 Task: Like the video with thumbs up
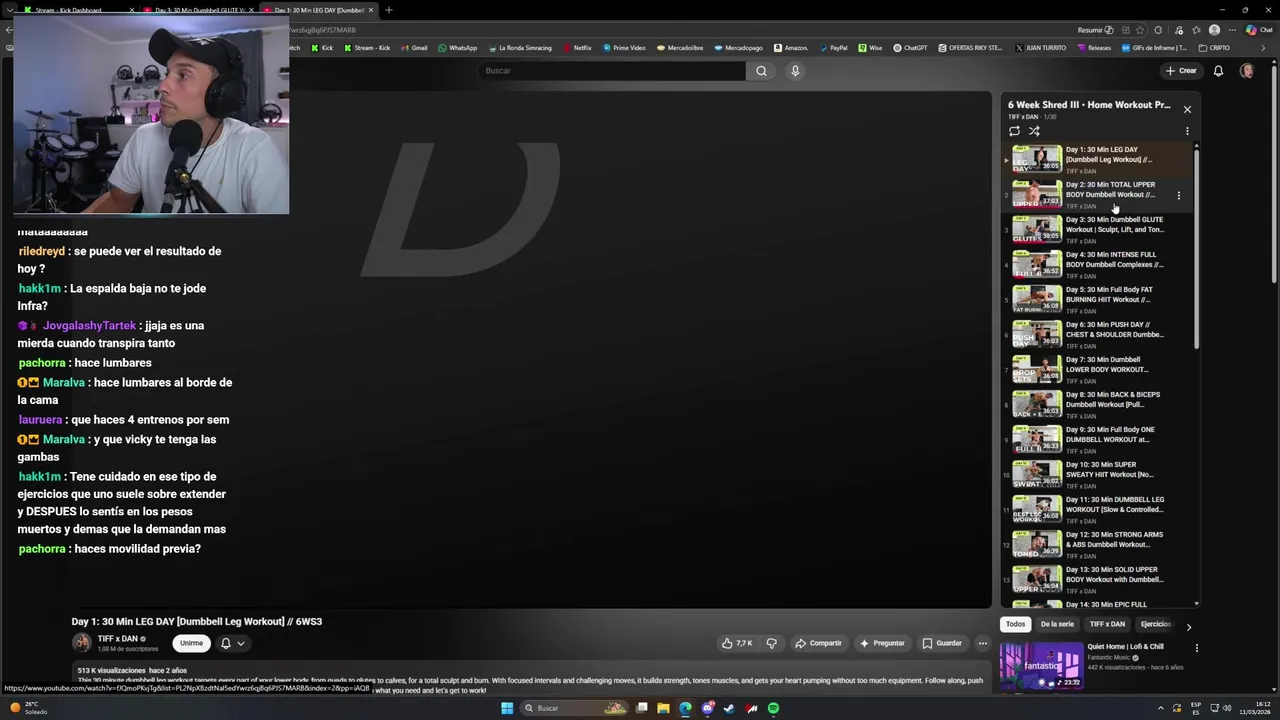[x=737, y=643]
